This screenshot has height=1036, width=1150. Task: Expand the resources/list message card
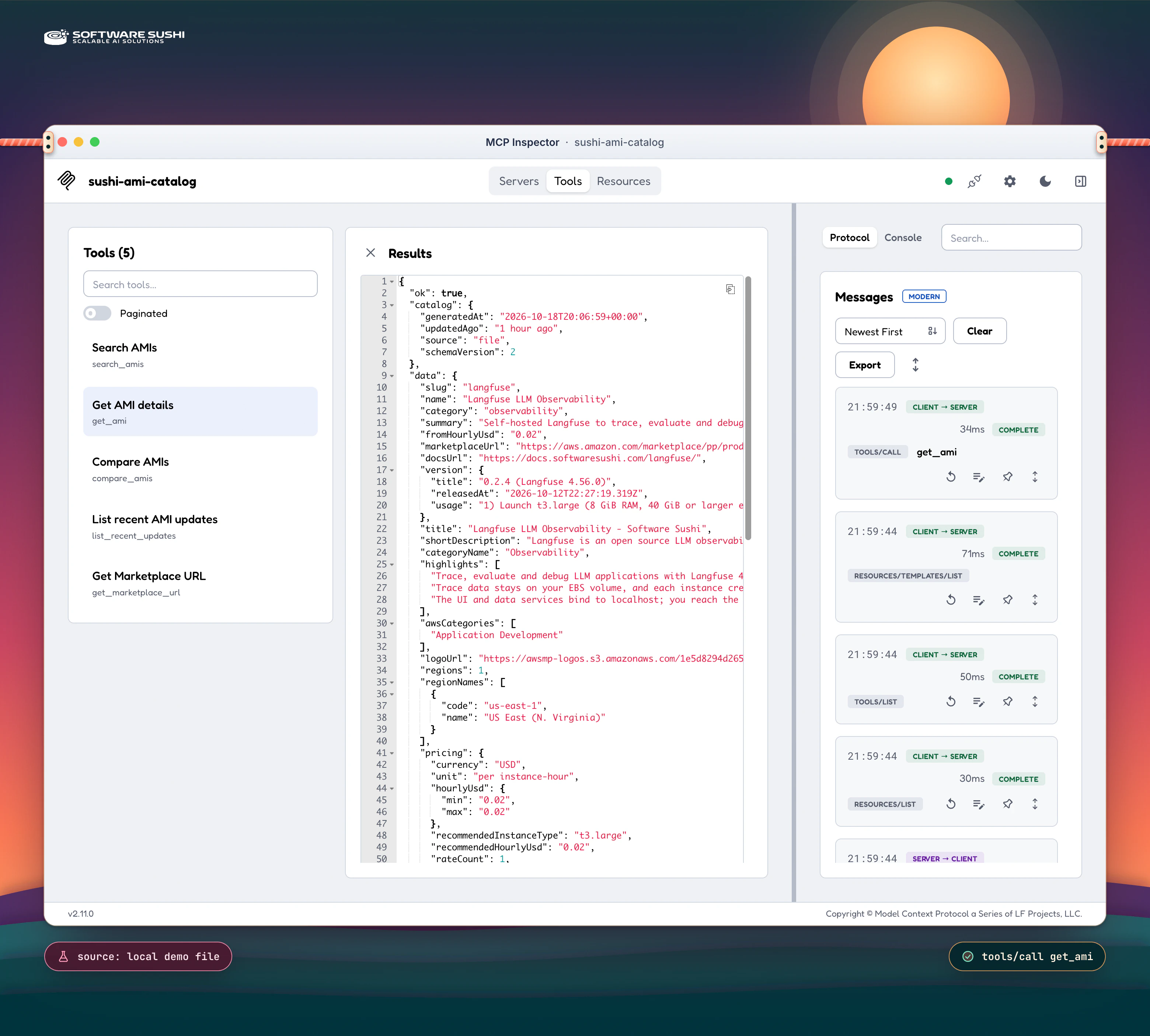pos(1035,804)
